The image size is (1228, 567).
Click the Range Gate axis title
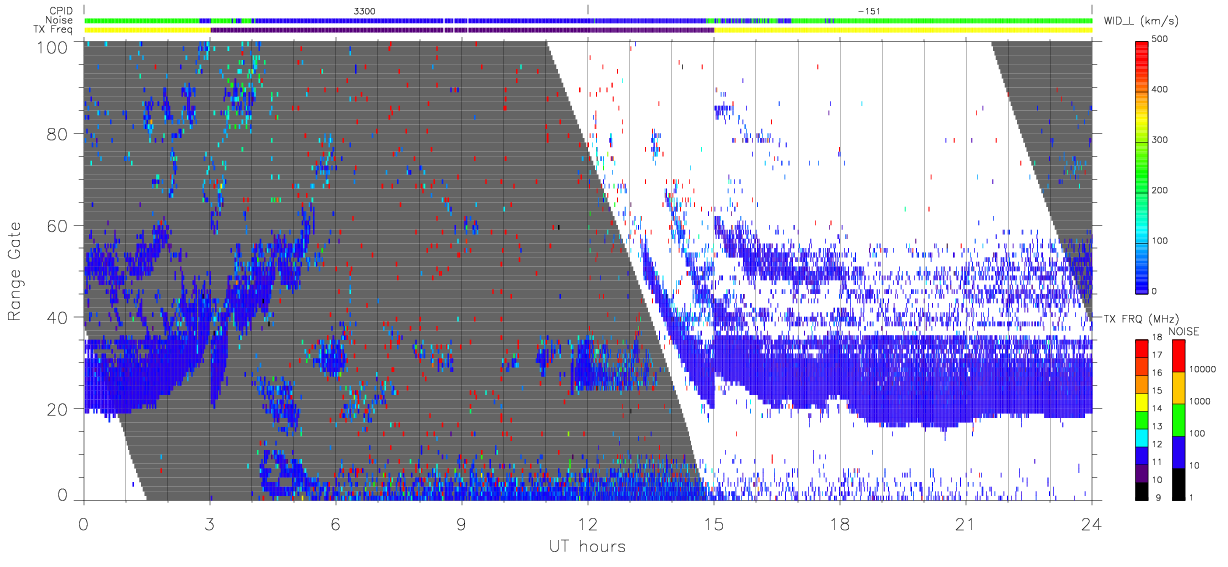(x=16, y=269)
